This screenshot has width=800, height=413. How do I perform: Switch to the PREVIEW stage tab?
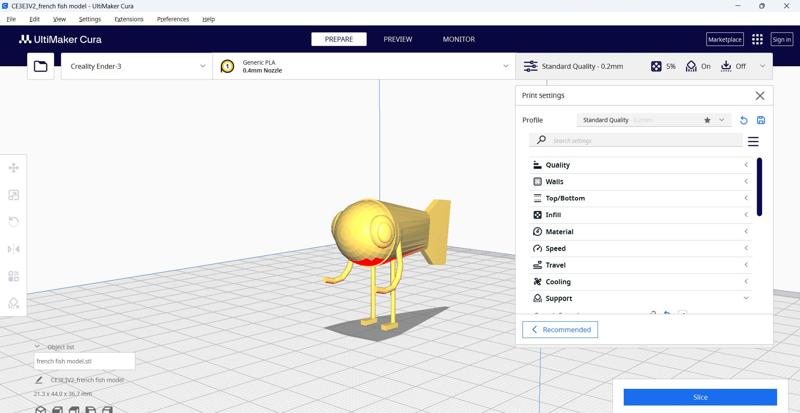pyautogui.click(x=397, y=39)
